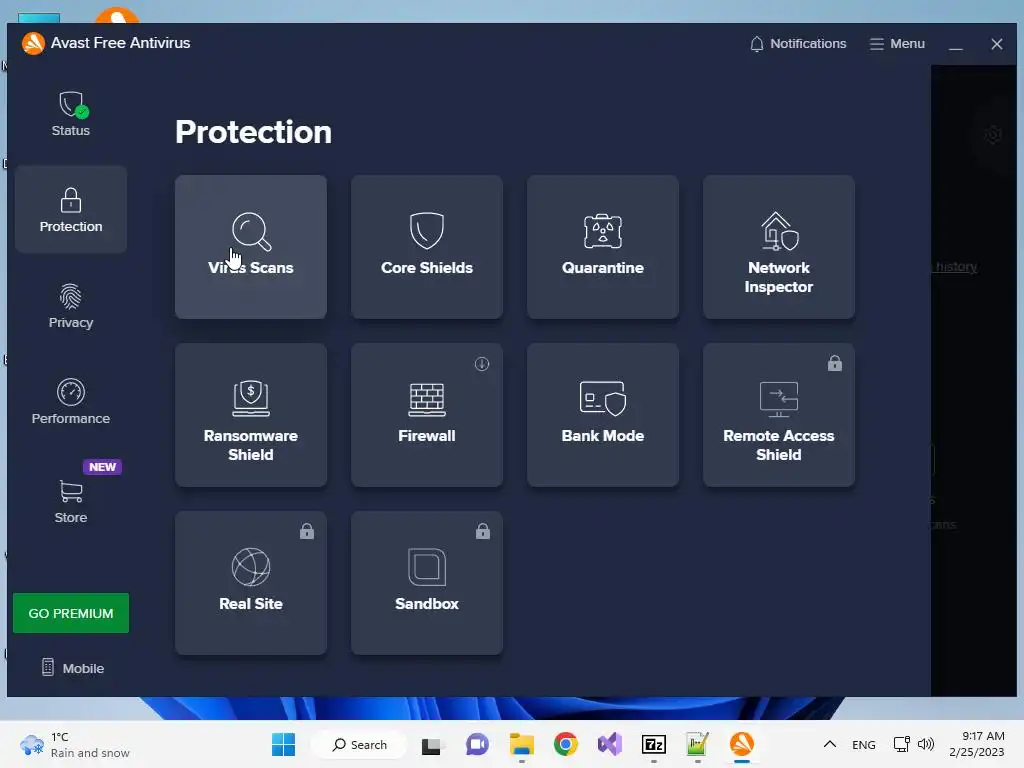1024x768 pixels.
Task: Click the lock icon on Sandbox
Action: [x=483, y=531]
